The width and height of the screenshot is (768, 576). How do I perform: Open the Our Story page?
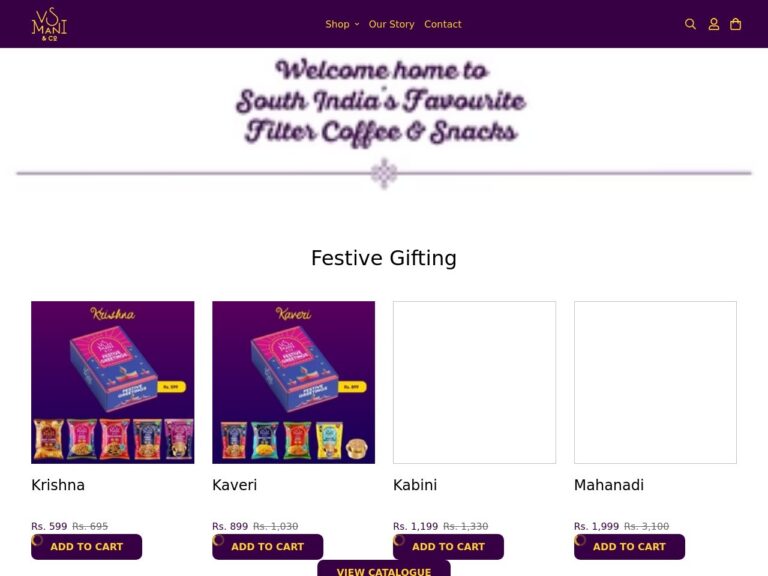tap(391, 24)
